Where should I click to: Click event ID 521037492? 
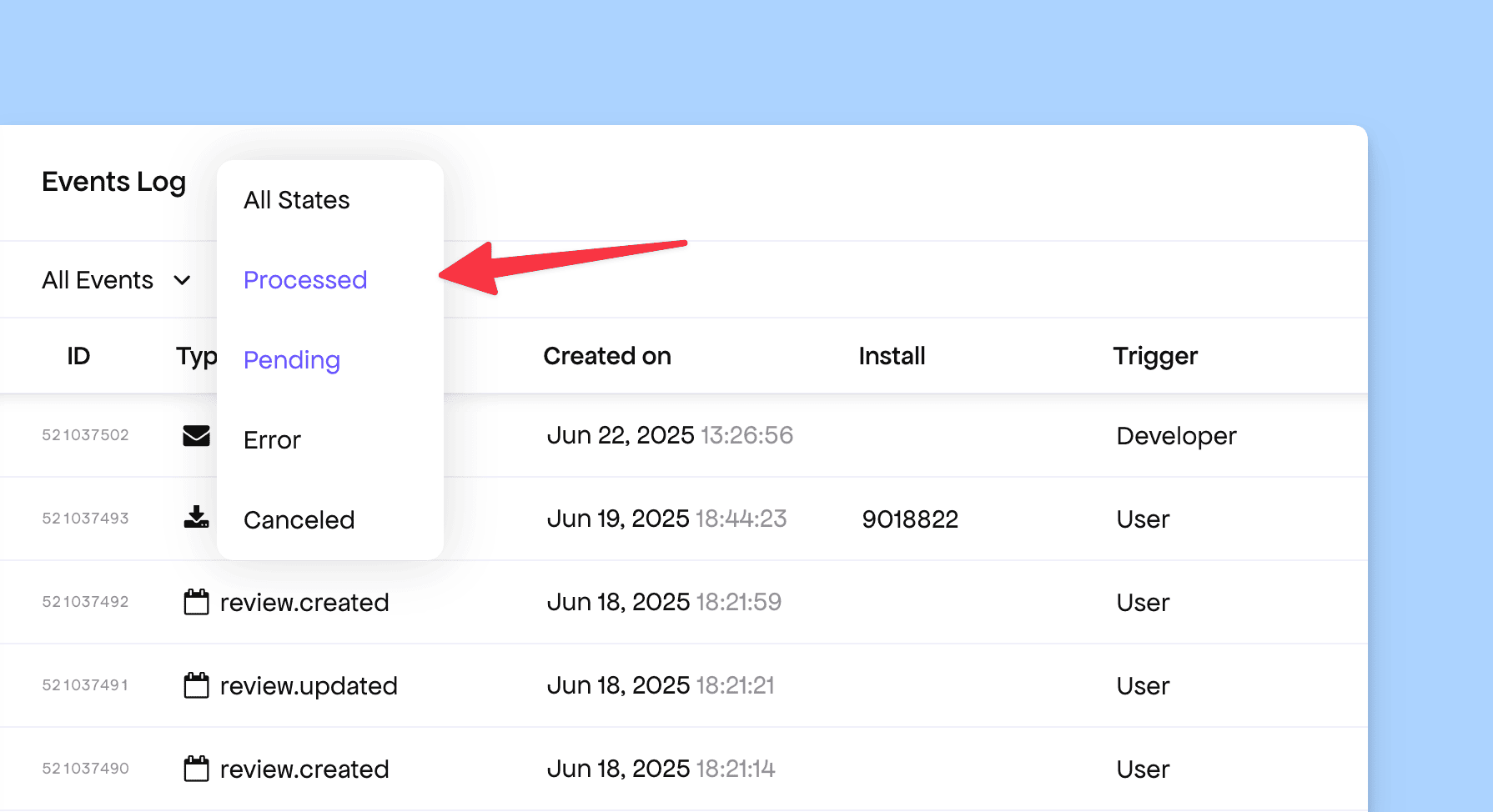pyautogui.click(x=85, y=602)
